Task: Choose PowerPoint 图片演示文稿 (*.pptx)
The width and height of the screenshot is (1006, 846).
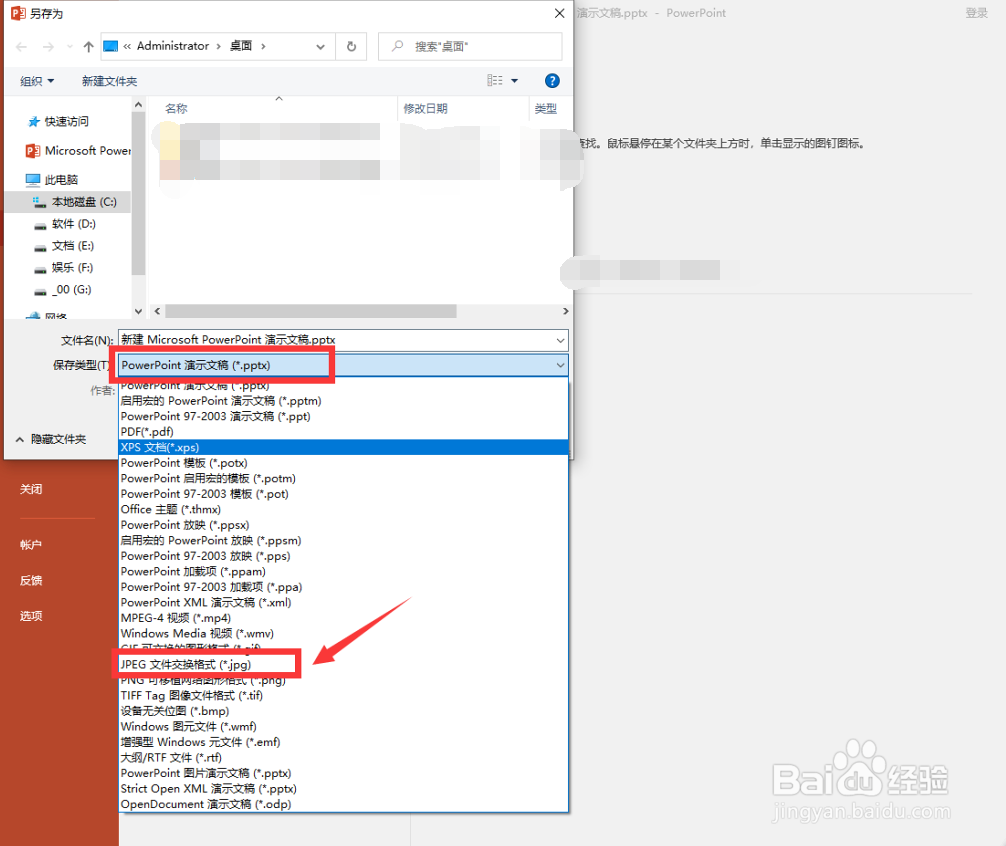Action: point(343,773)
